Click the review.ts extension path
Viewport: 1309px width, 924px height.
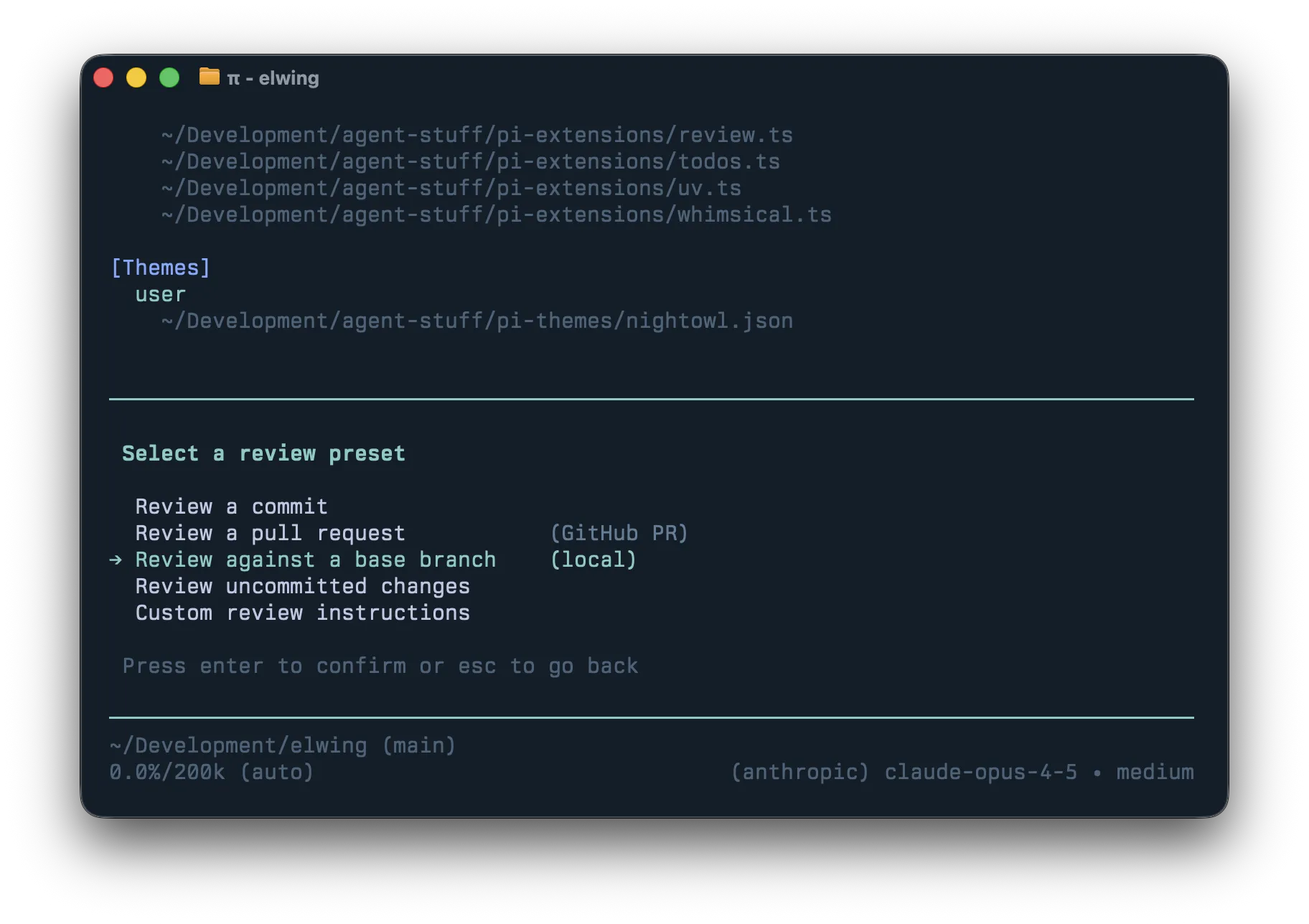(477, 135)
